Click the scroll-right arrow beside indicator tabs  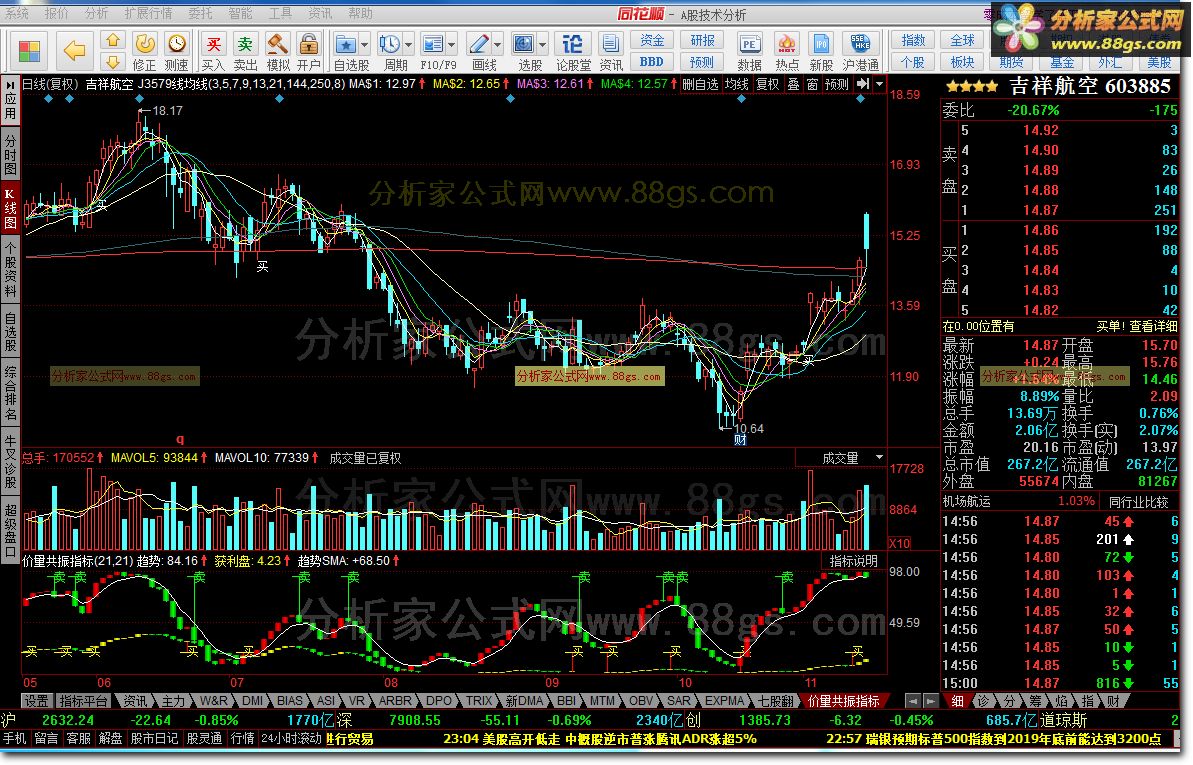(x=930, y=700)
